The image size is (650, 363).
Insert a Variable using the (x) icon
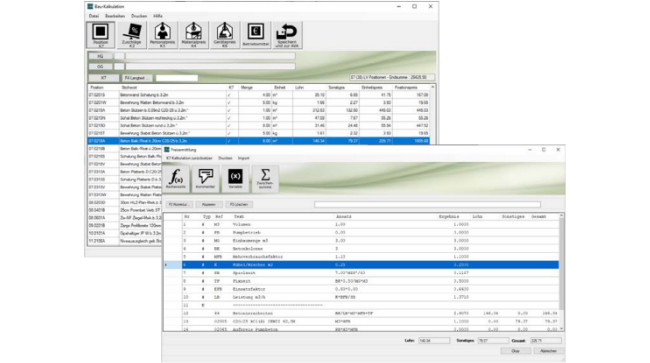coord(235,179)
